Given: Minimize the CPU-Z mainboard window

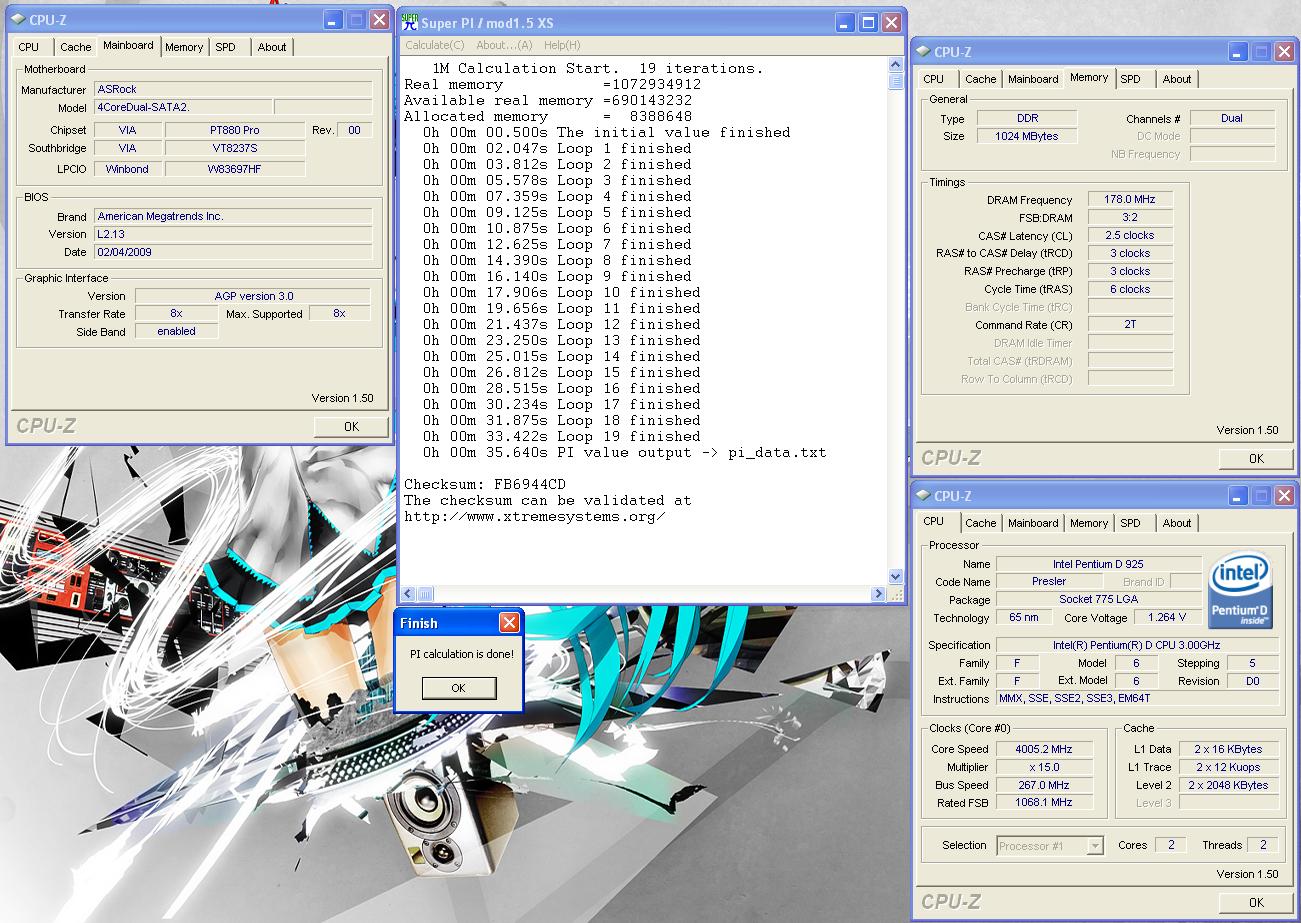Looking at the screenshot, I should pos(332,19).
